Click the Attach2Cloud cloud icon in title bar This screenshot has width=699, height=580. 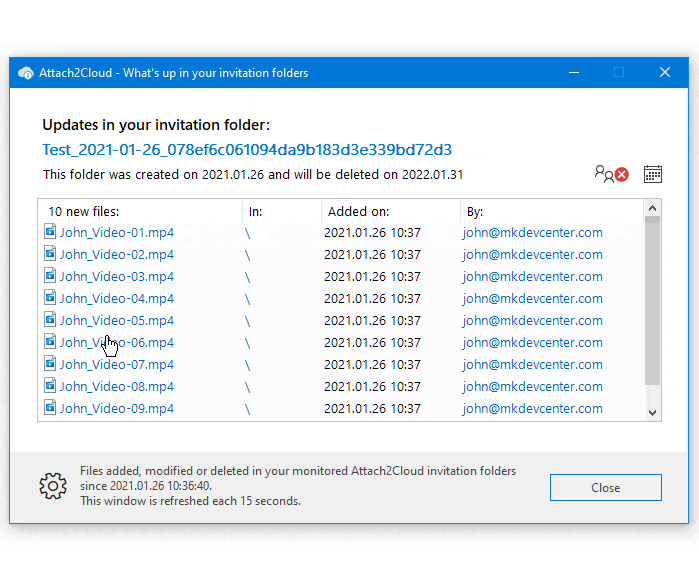26,73
